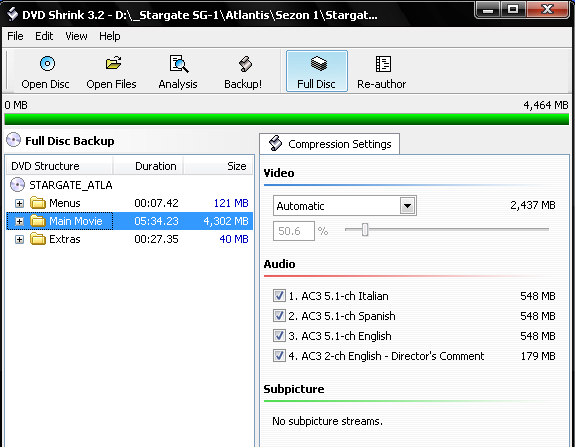Click the green disc capacity bar
Viewport: 575px width, 447px height.
click(x=286, y=119)
